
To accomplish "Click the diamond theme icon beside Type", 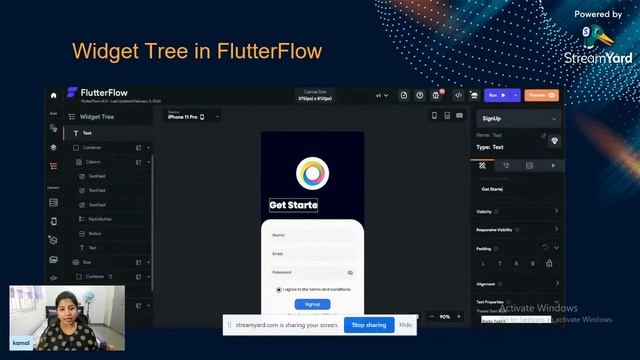I will tap(554, 141).
